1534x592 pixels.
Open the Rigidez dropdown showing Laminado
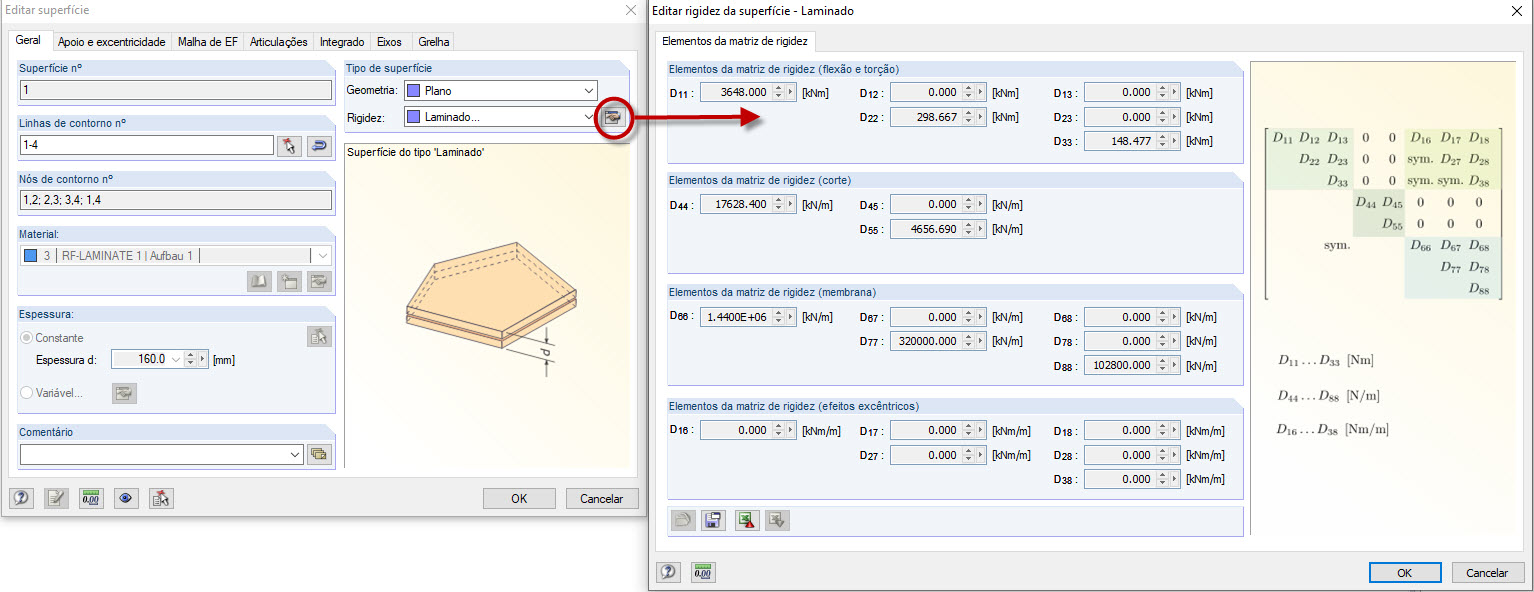[x=591, y=117]
